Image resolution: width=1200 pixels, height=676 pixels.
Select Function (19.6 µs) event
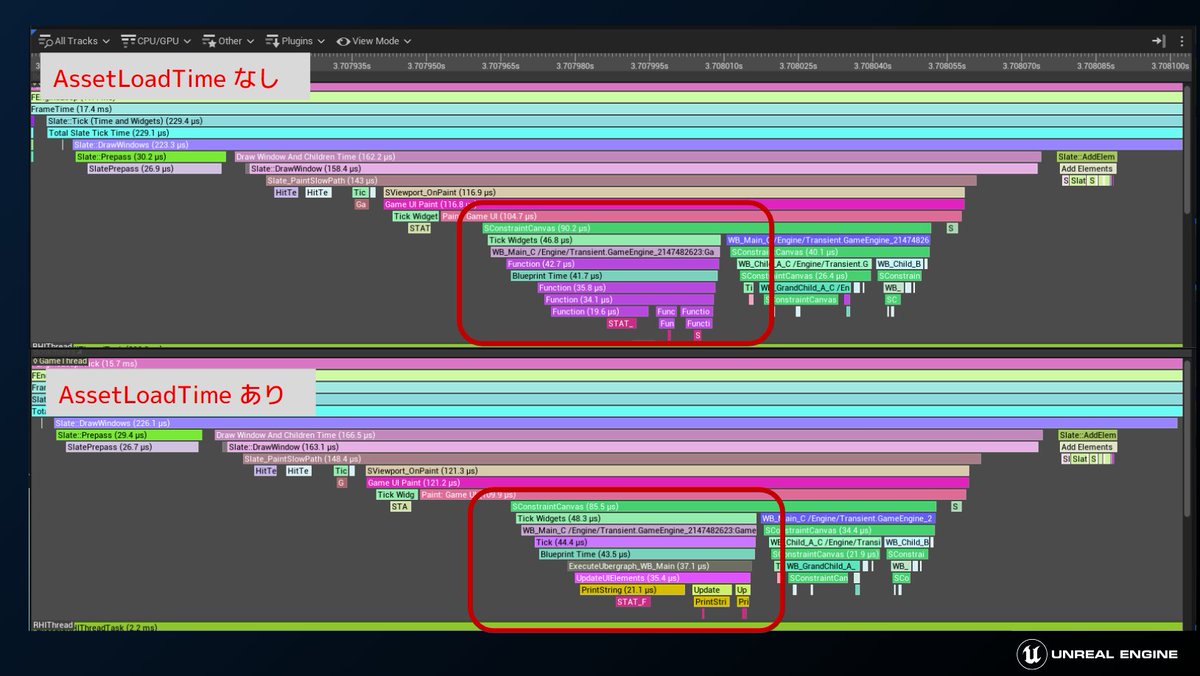599,311
